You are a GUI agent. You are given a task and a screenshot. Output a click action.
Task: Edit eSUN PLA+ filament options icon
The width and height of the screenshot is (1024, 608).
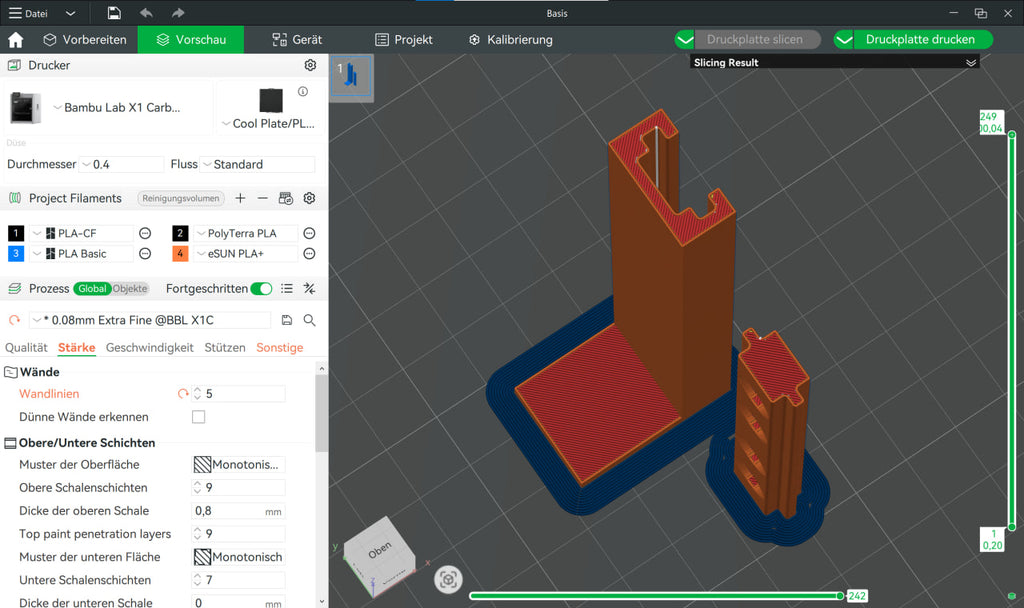click(310, 253)
